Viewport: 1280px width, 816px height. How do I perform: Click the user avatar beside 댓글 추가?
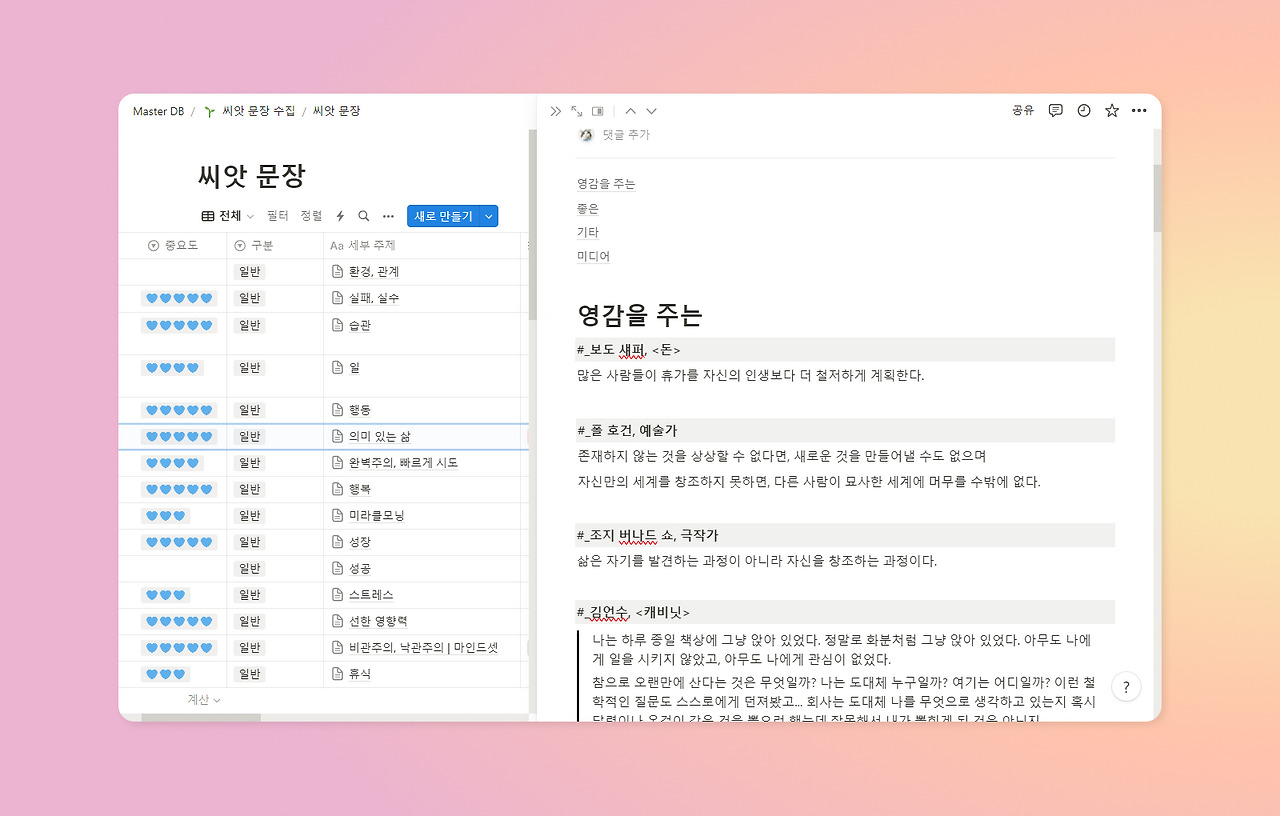586,135
